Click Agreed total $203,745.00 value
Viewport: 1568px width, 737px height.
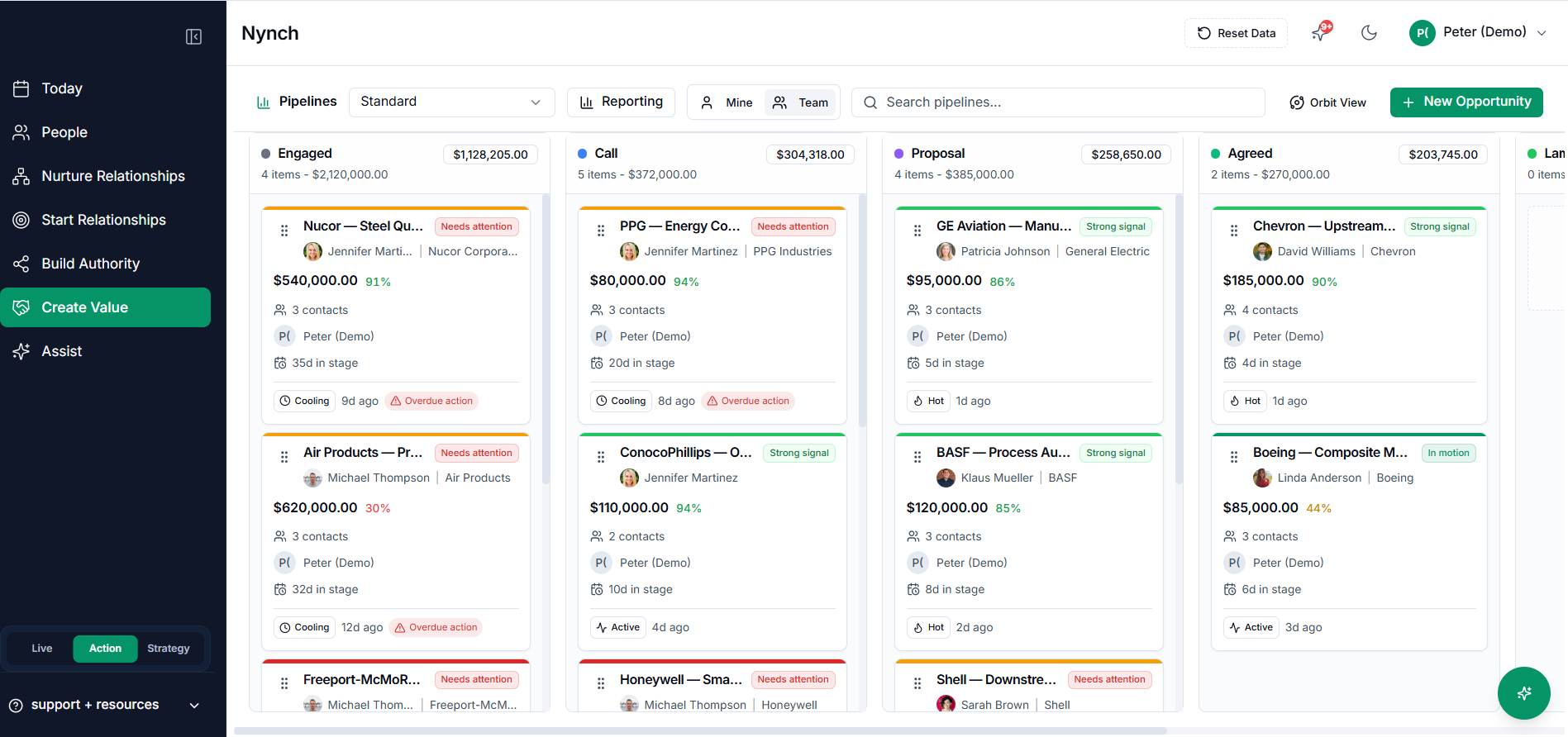pos(1443,155)
